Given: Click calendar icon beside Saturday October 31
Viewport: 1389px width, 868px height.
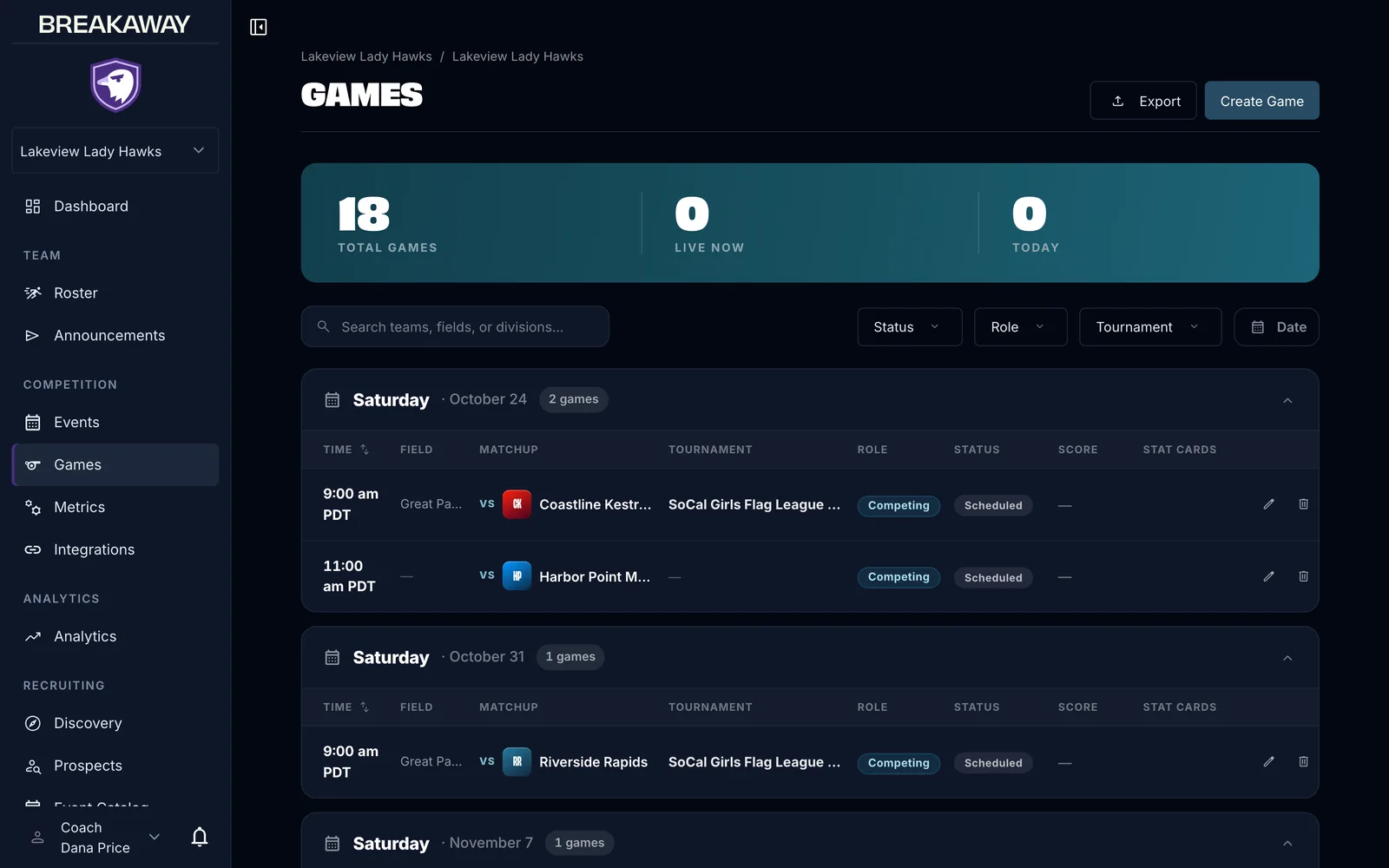Looking at the screenshot, I should pyautogui.click(x=332, y=657).
